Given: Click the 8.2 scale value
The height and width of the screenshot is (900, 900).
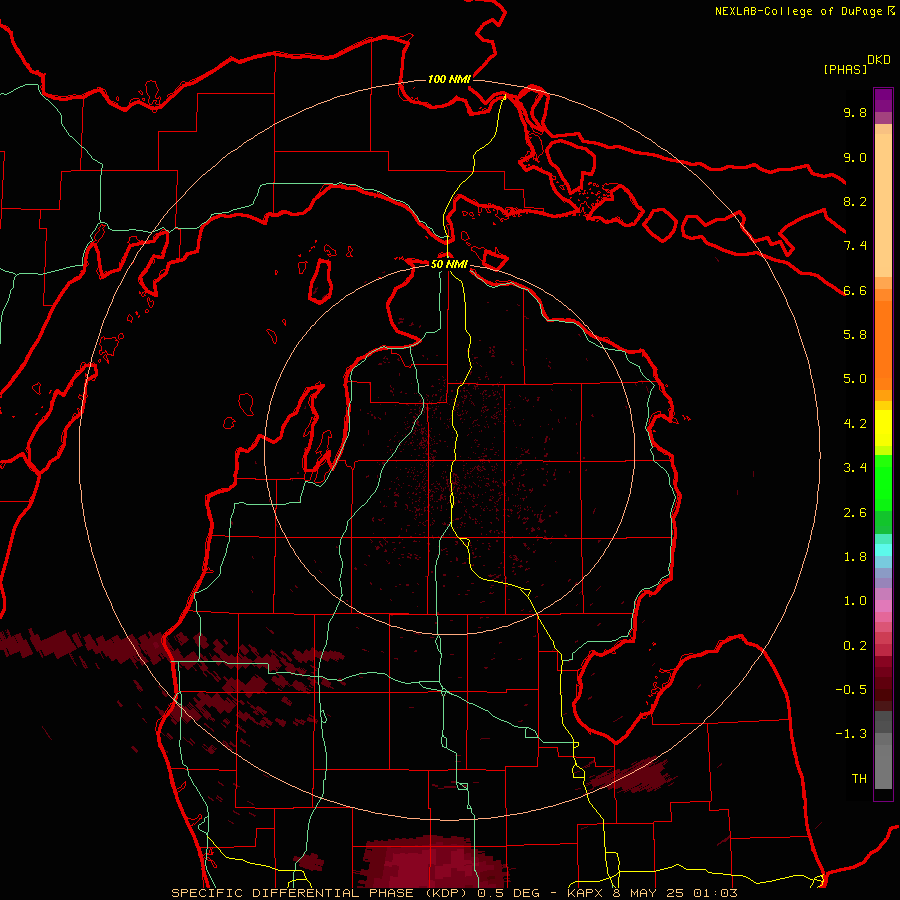Looking at the screenshot, I should pos(855,201).
